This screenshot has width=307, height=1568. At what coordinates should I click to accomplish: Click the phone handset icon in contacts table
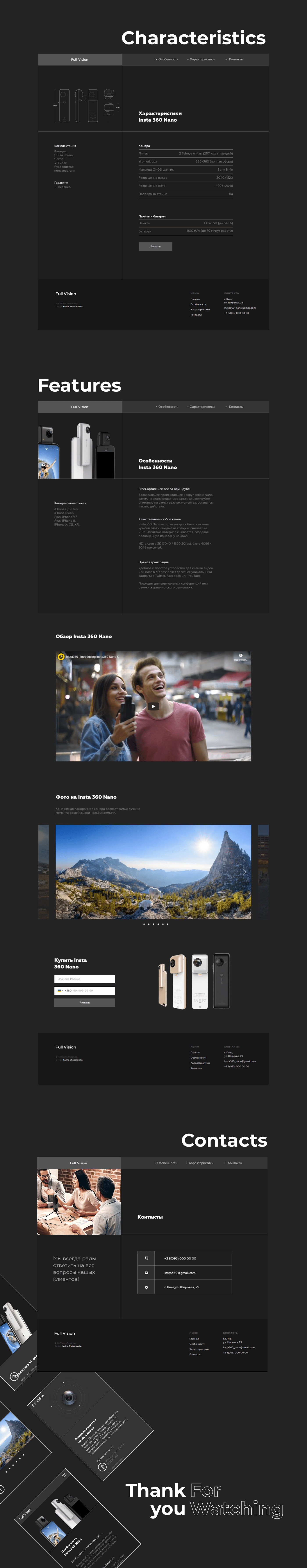click(x=146, y=1258)
